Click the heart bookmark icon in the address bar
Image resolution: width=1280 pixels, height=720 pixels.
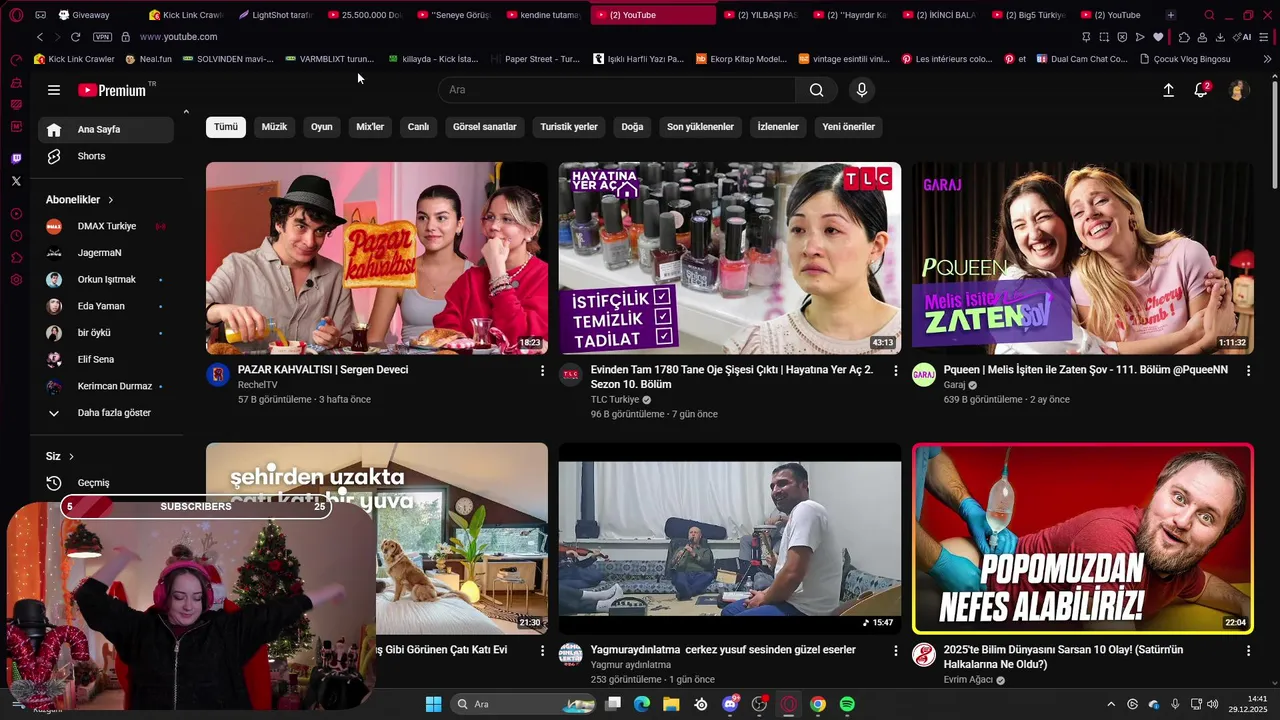coord(1158,37)
